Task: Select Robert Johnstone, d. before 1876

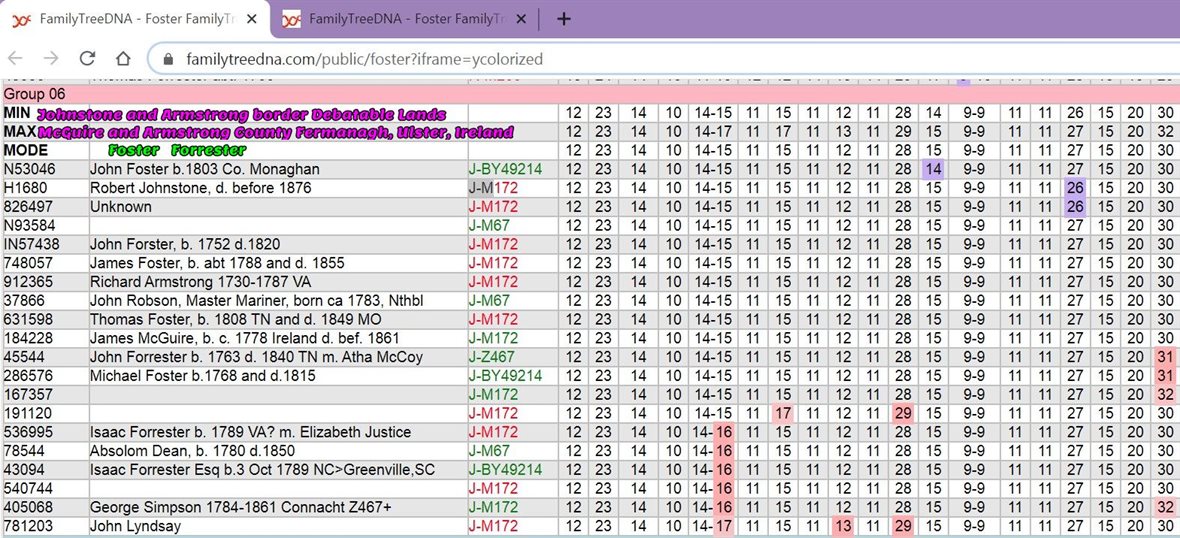Action: pos(200,188)
